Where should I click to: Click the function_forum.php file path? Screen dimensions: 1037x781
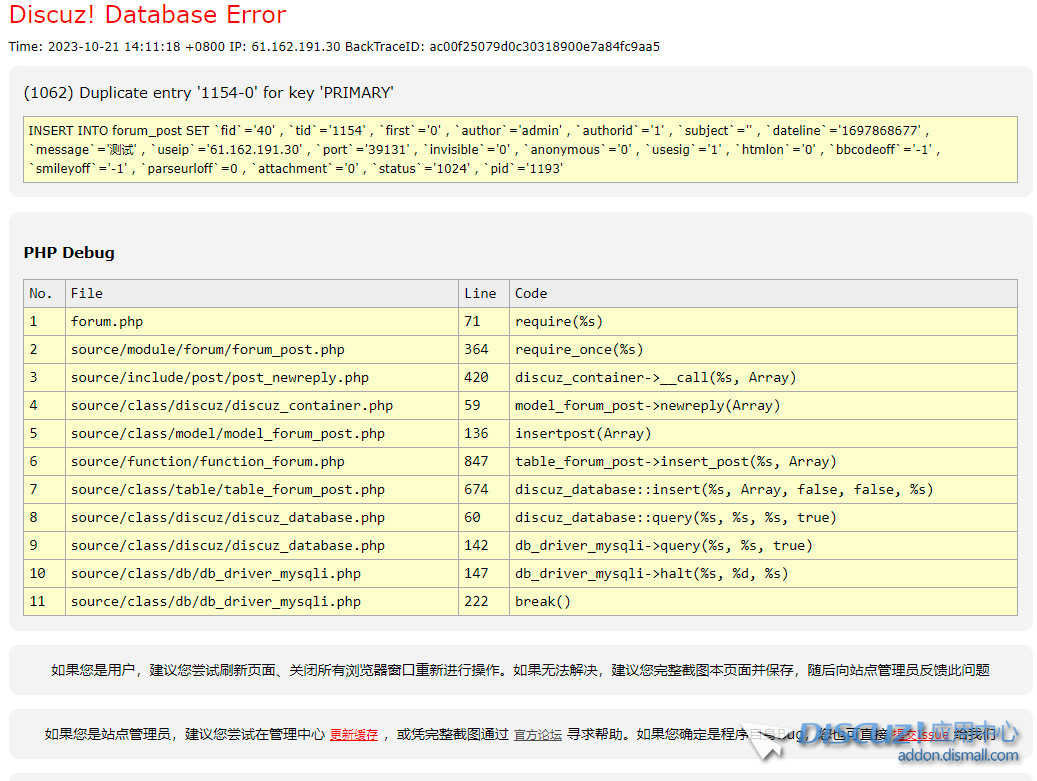pos(207,461)
